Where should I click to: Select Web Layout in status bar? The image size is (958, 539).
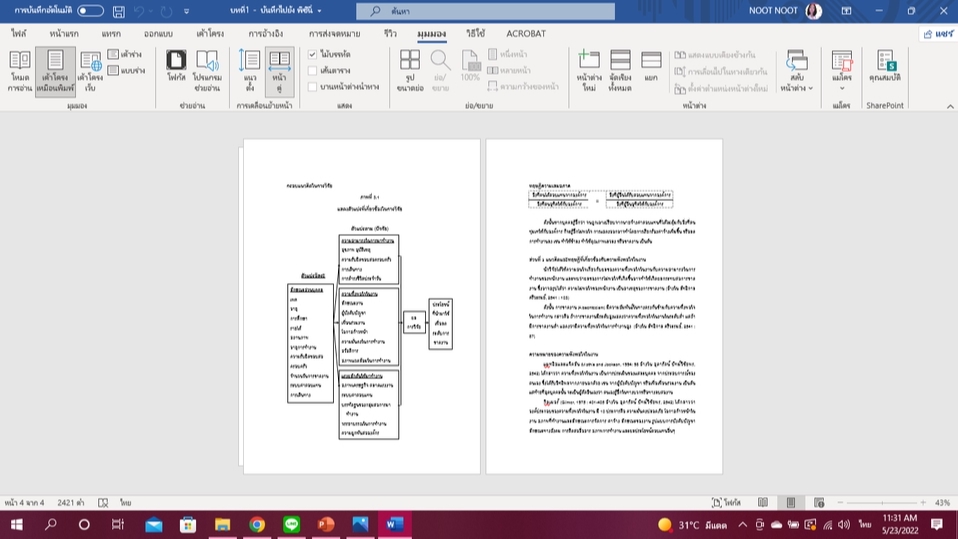(819, 502)
